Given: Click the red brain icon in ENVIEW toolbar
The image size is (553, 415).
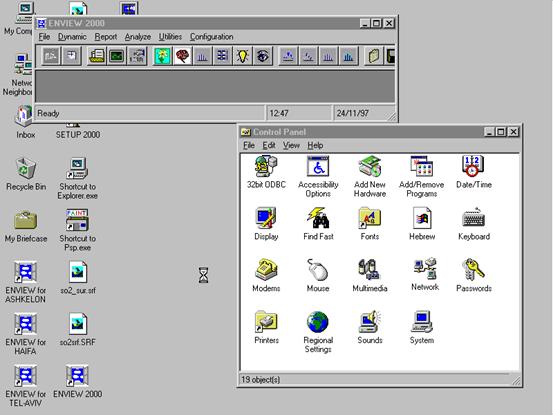Looking at the screenshot, I should pos(182,56).
